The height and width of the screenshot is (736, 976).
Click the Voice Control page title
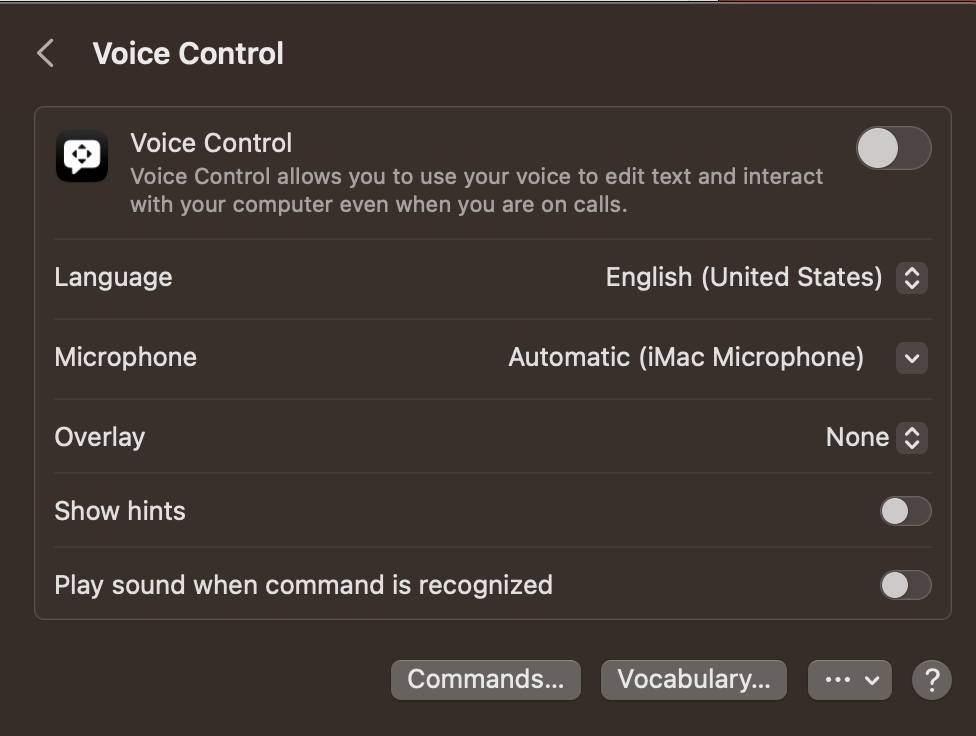[188, 54]
